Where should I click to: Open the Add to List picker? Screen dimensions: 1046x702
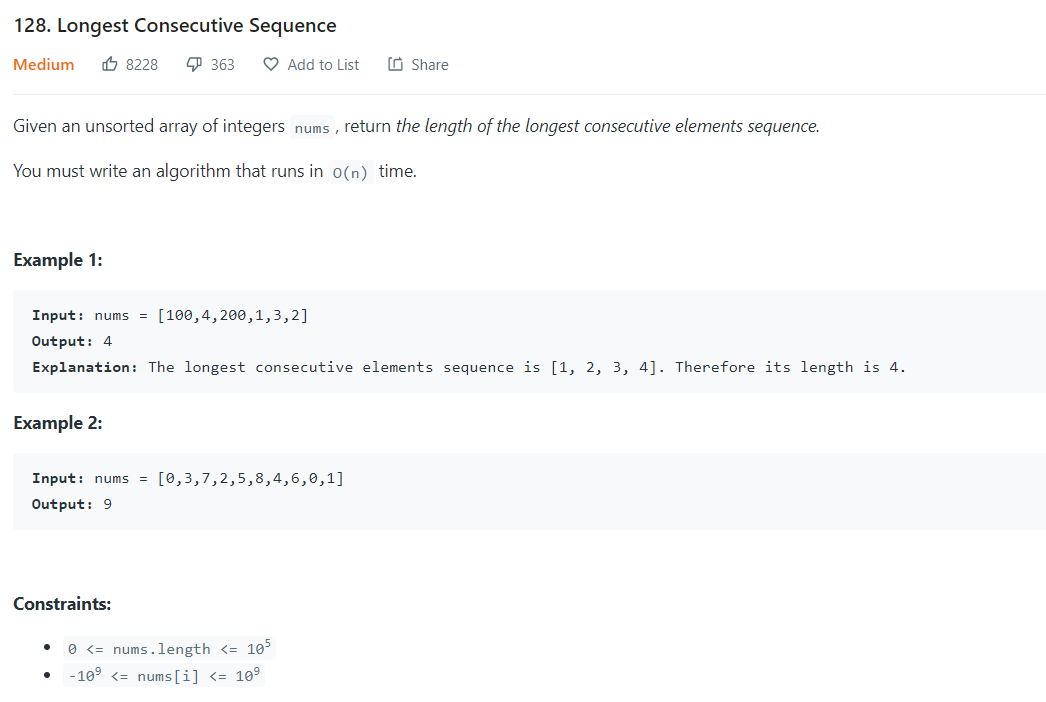[322, 63]
